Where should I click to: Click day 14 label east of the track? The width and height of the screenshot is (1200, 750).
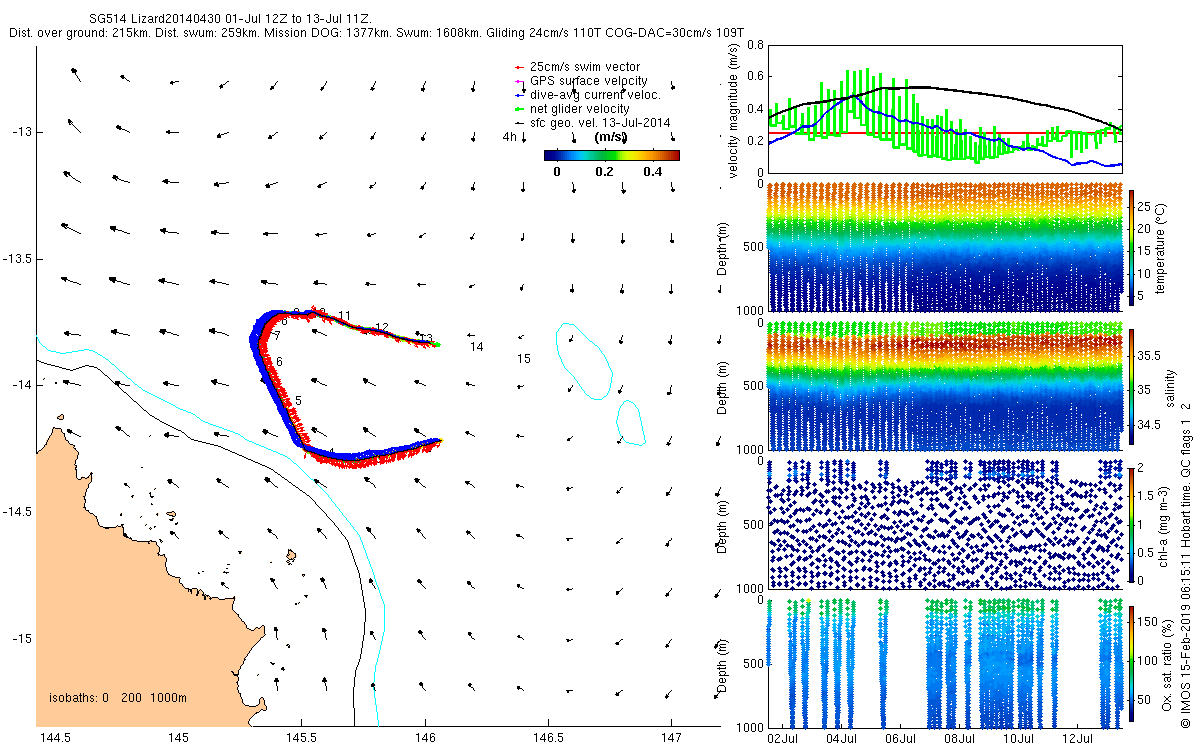click(x=477, y=346)
